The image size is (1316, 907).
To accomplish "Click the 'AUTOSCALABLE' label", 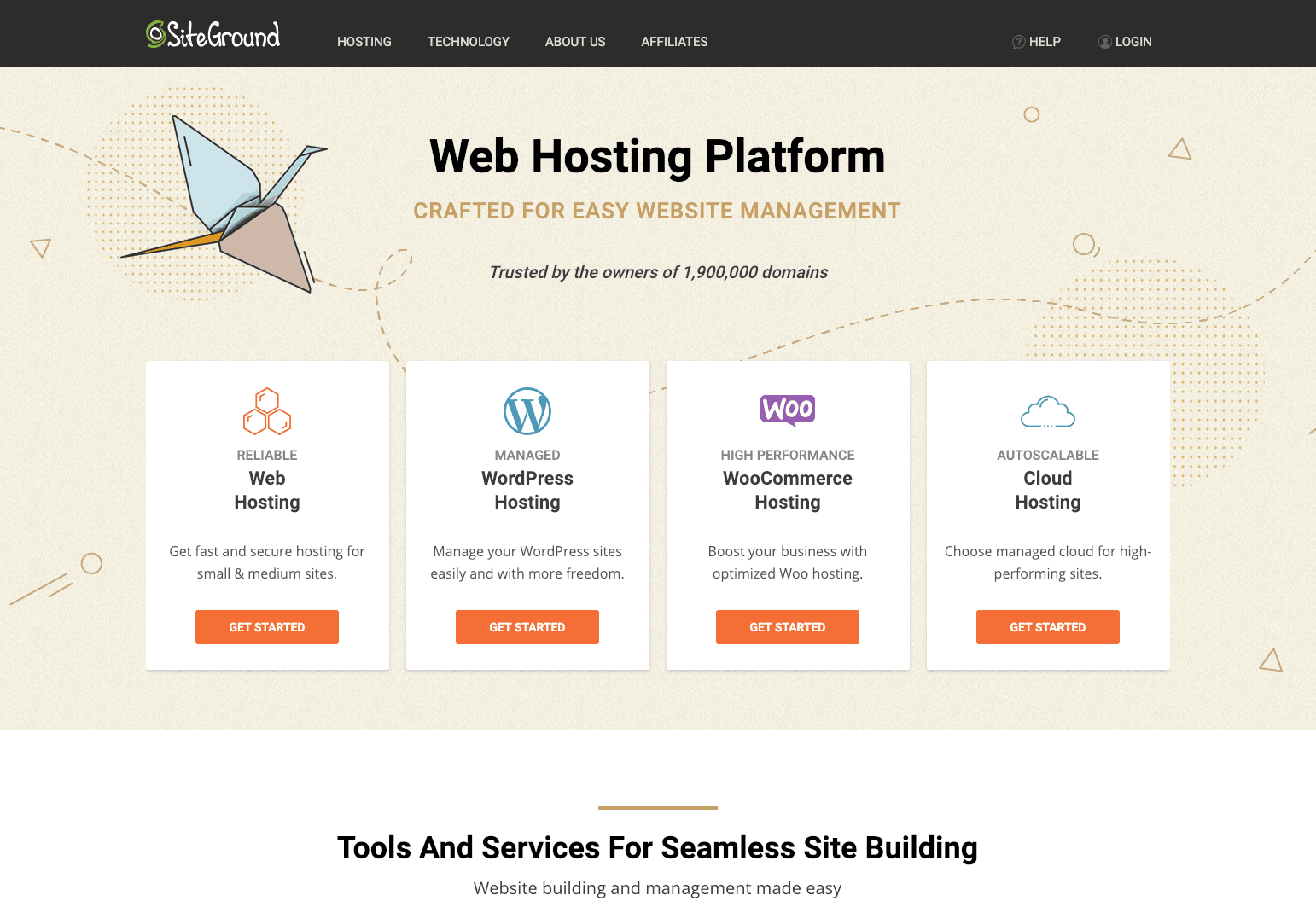I will coord(1048,456).
